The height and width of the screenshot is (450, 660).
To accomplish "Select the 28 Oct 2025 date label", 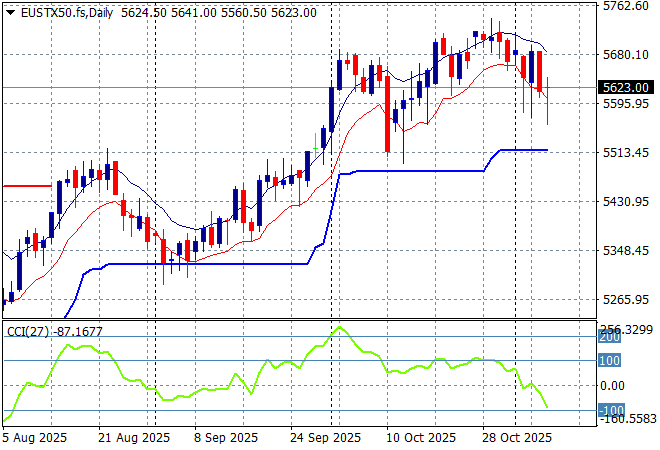I will click(515, 437).
